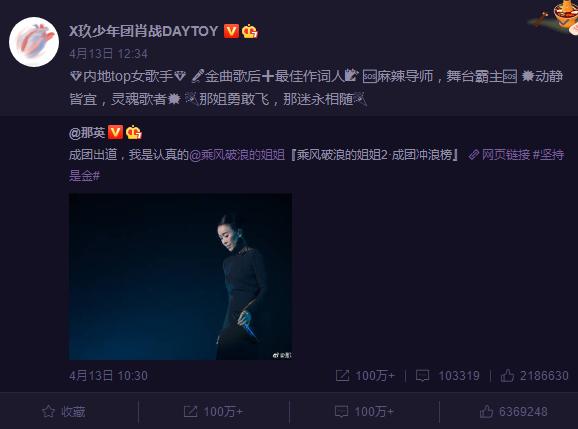Open the @那英 profile link
The width and height of the screenshot is (578, 429).
[87, 132]
